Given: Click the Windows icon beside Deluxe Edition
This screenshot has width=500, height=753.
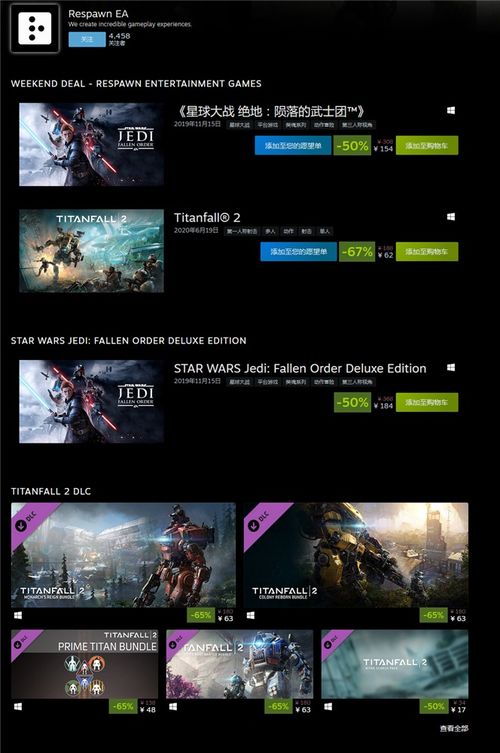Looking at the screenshot, I should pyautogui.click(x=451, y=367).
